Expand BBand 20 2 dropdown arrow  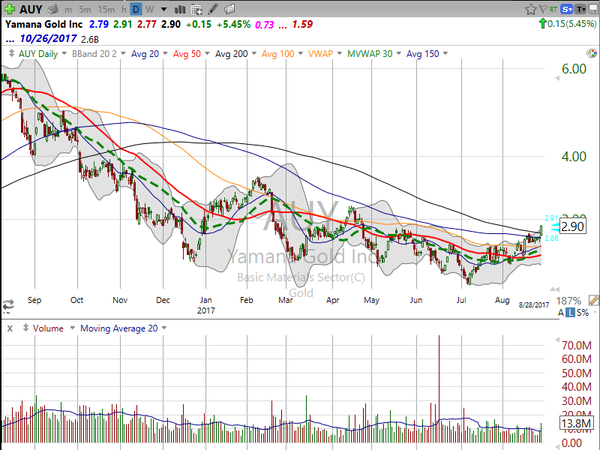click(x=123, y=54)
